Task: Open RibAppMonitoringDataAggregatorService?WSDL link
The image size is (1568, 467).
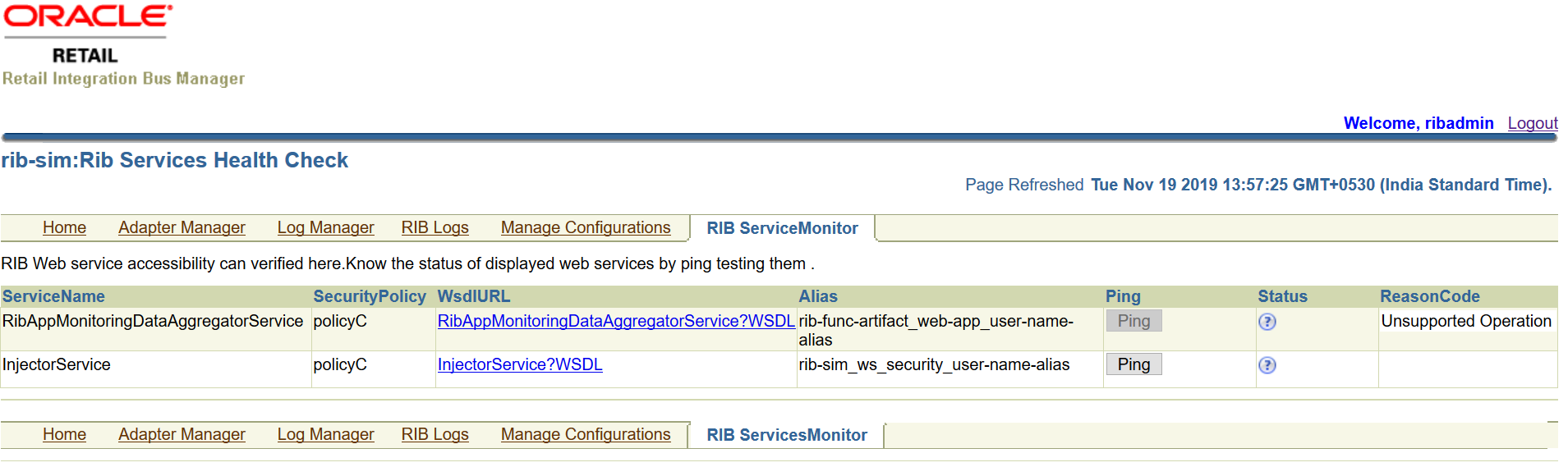Action: point(616,321)
